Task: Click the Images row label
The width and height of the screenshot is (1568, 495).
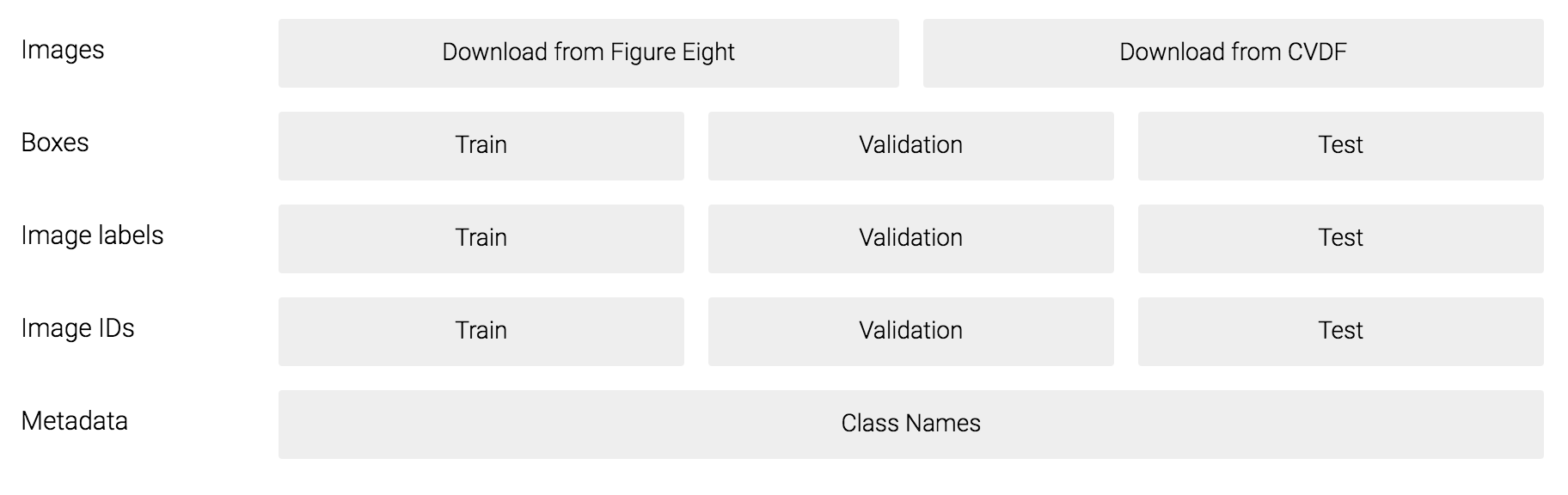Action: (63, 50)
